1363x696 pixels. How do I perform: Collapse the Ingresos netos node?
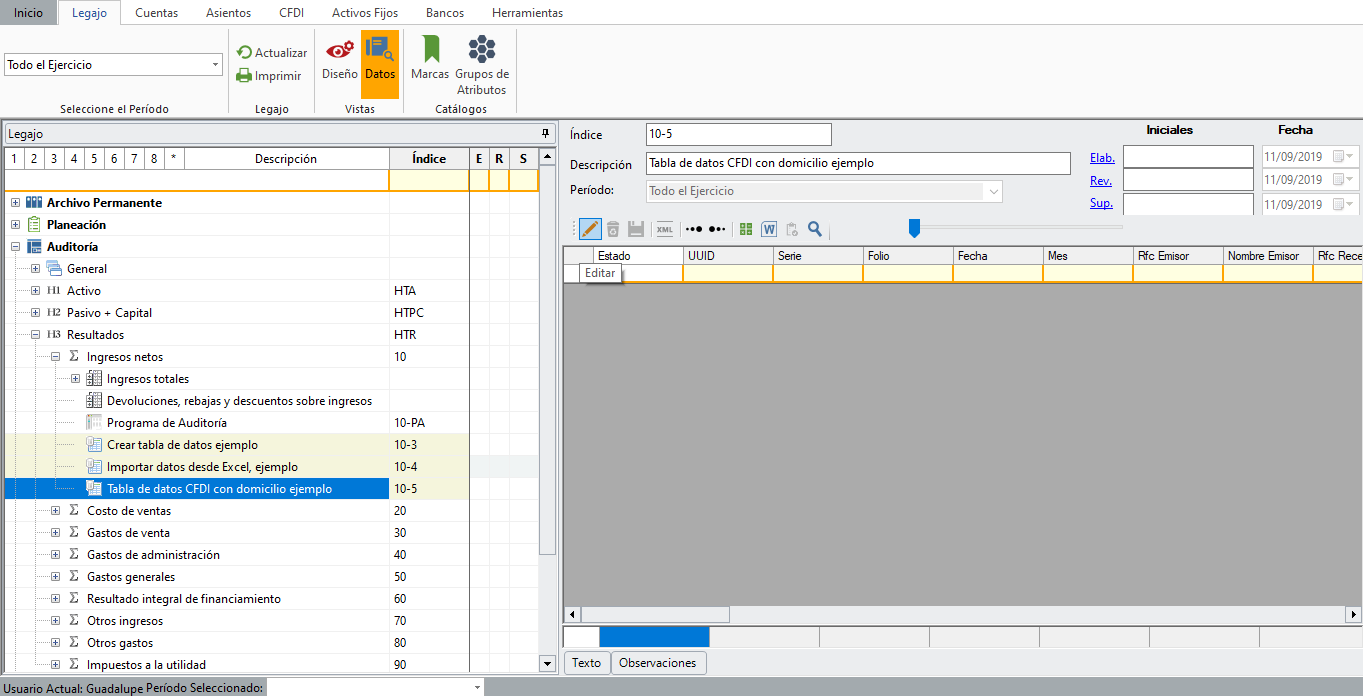(x=55, y=357)
